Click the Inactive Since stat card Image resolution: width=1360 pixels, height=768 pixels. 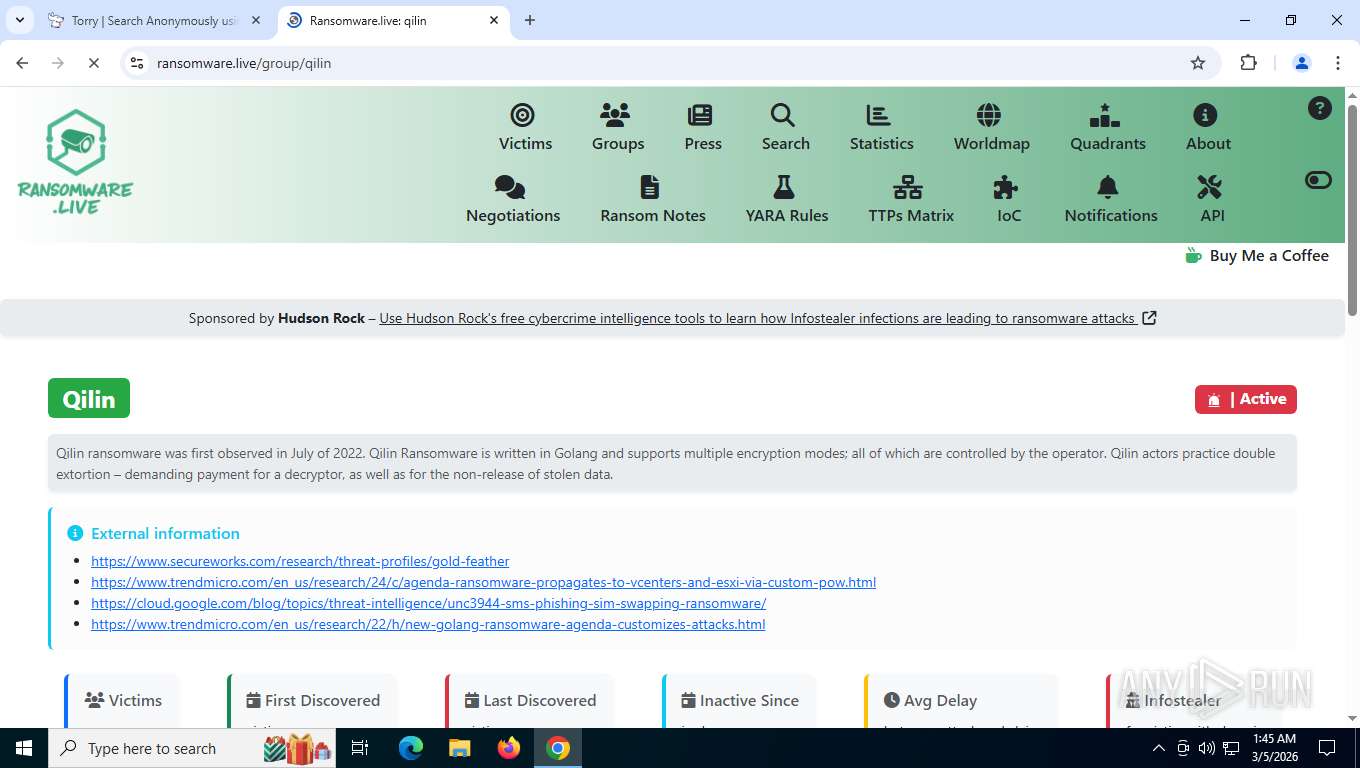pos(740,701)
